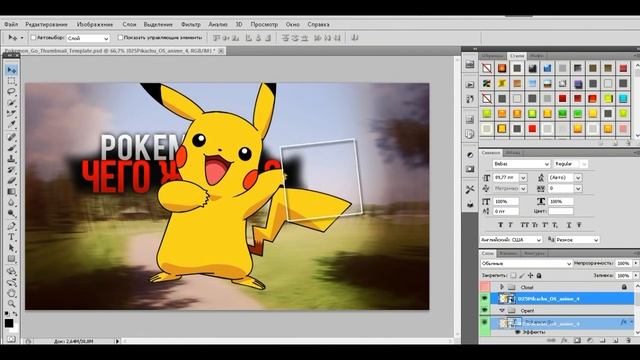640x360 pixels.
Task: Select the Horizontal Type tool
Action: [11, 237]
